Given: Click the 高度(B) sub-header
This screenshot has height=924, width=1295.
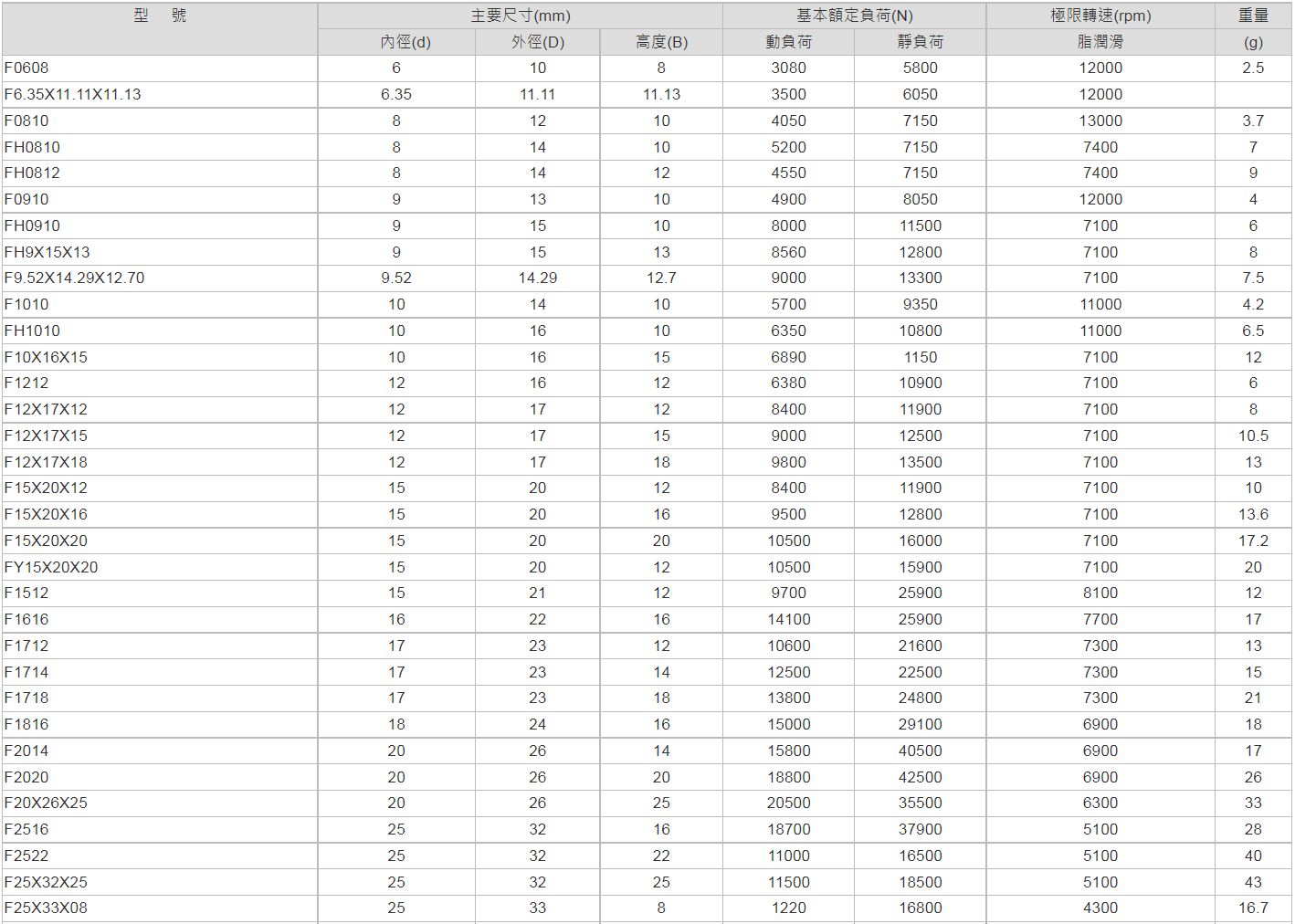Looking at the screenshot, I should [x=661, y=42].
